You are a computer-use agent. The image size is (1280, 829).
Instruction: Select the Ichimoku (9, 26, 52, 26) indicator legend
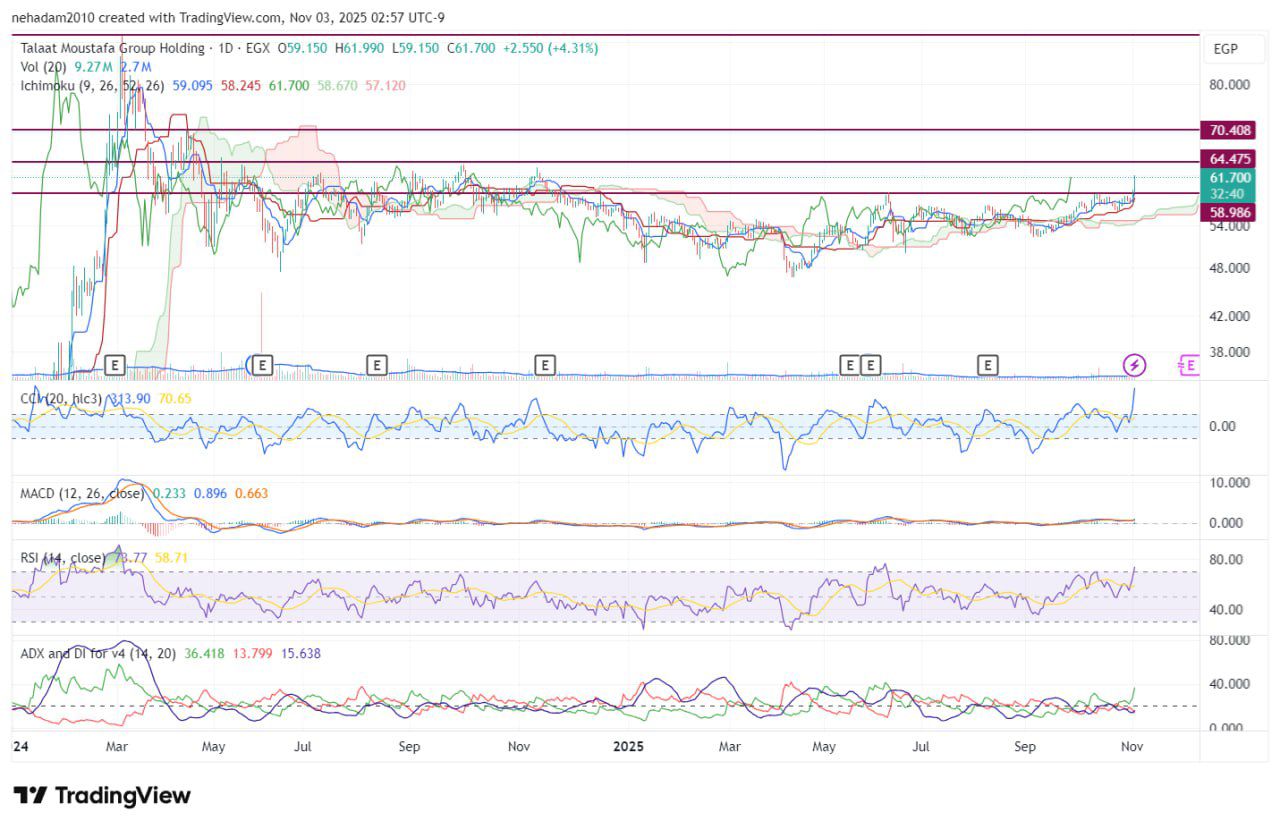pyautogui.click(x=92, y=86)
